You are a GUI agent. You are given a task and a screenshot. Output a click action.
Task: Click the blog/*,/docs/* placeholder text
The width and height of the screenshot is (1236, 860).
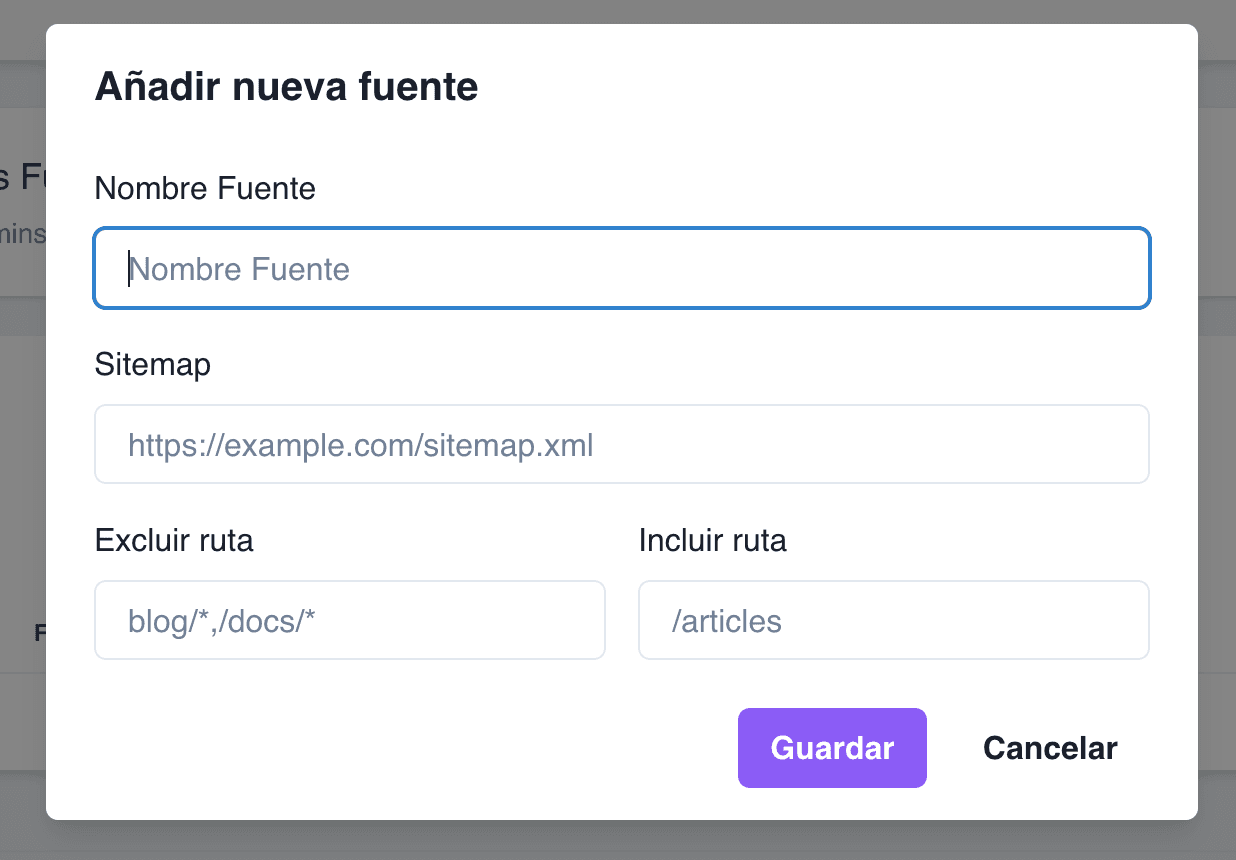click(x=220, y=620)
